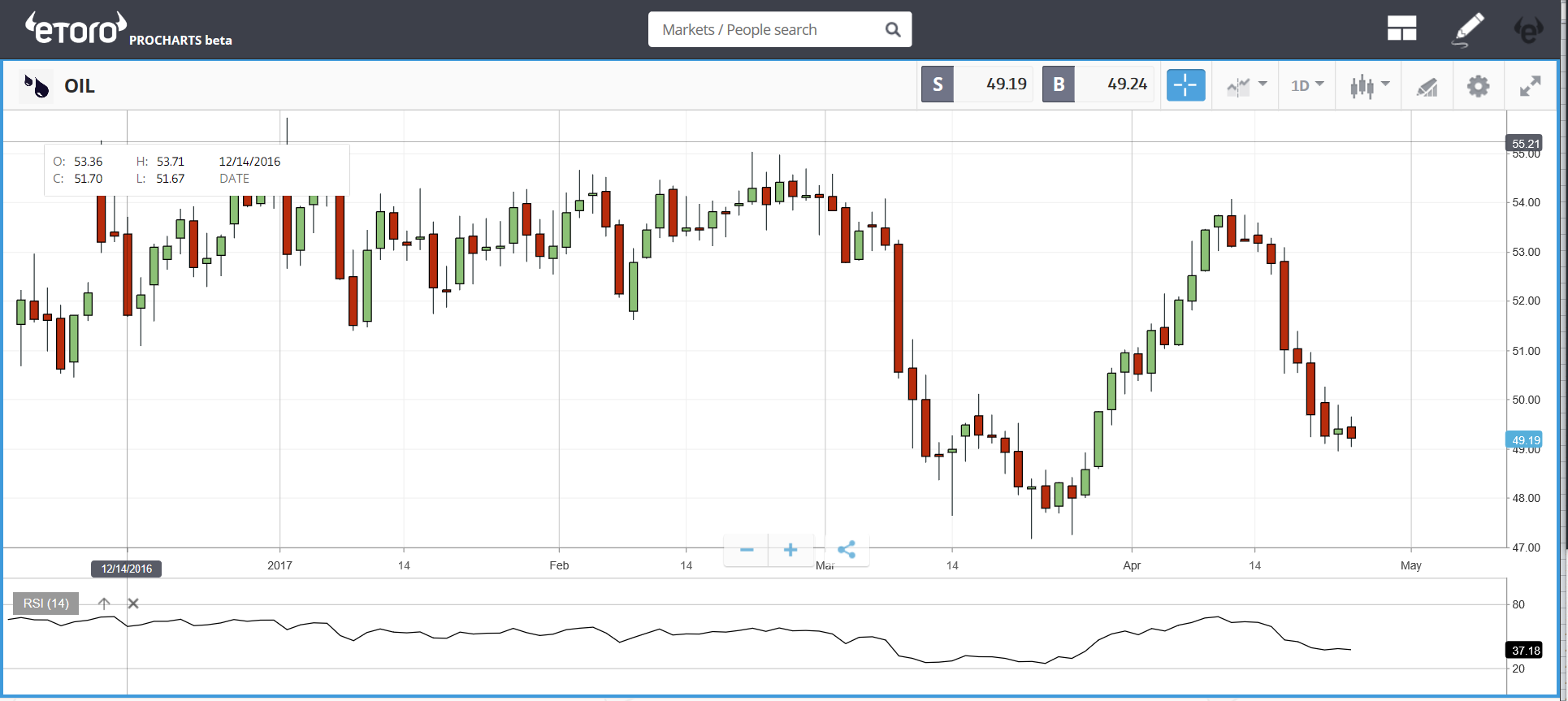Zoom out the chart with minus
The width and height of the screenshot is (1568, 701).
pyautogui.click(x=747, y=550)
